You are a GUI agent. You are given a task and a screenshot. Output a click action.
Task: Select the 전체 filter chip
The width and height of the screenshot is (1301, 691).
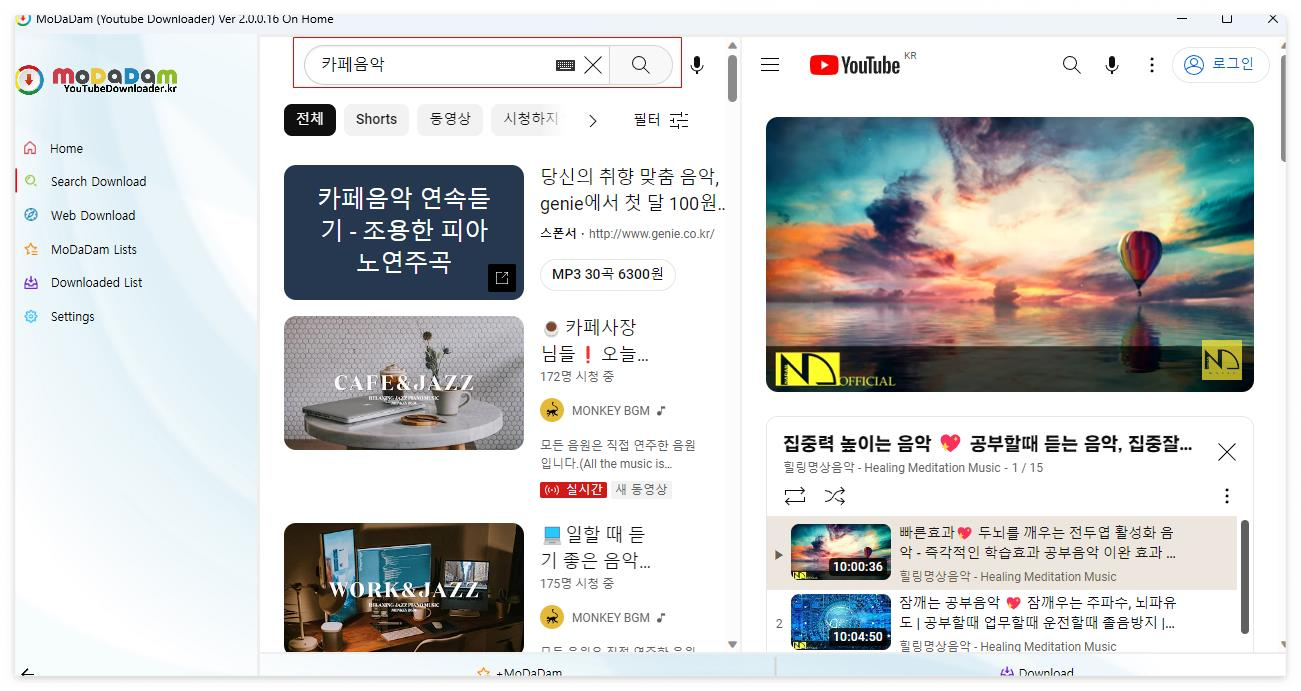pyautogui.click(x=310, y=119)
